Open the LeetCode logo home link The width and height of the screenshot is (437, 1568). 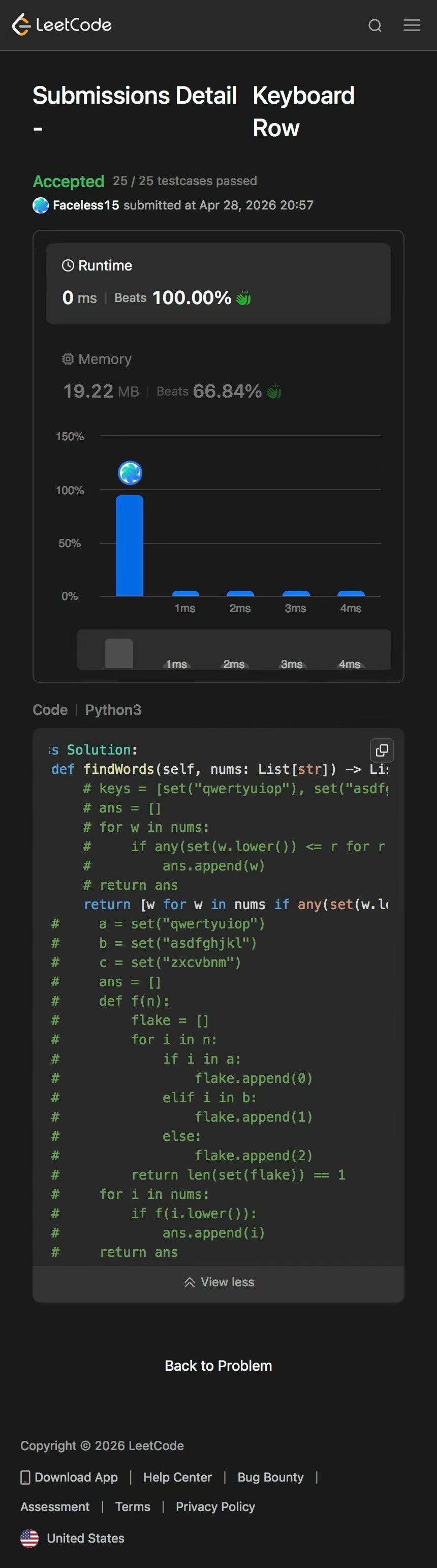pos(62,25)
